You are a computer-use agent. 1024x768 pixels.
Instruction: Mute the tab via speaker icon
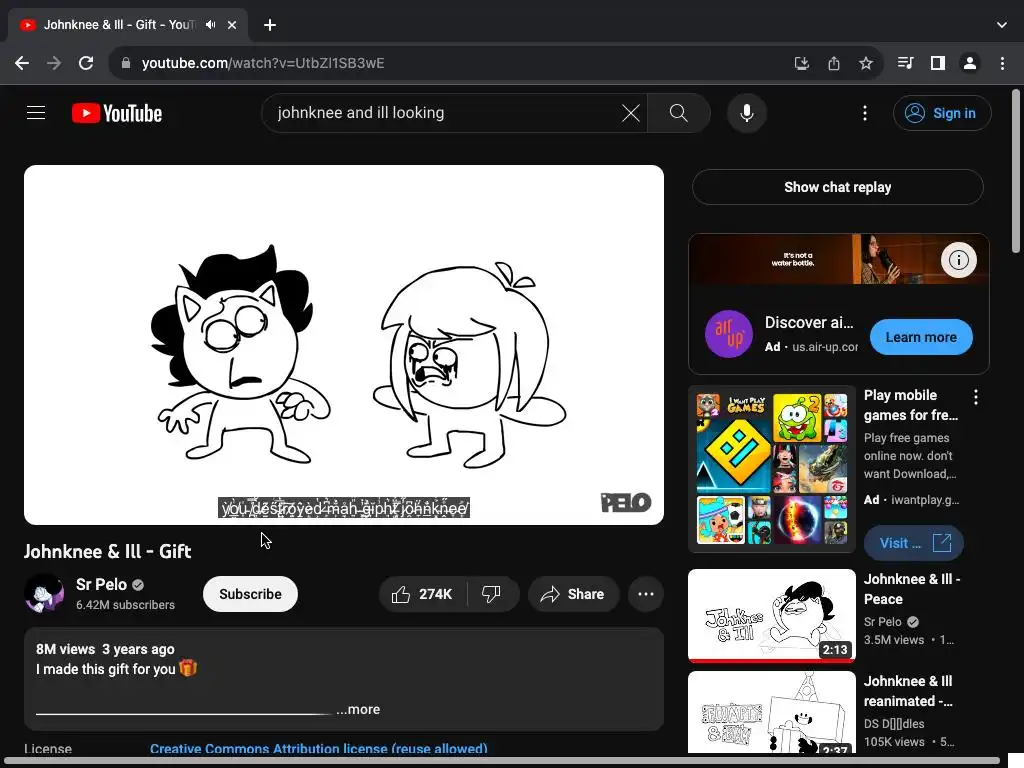pos(210,25)
